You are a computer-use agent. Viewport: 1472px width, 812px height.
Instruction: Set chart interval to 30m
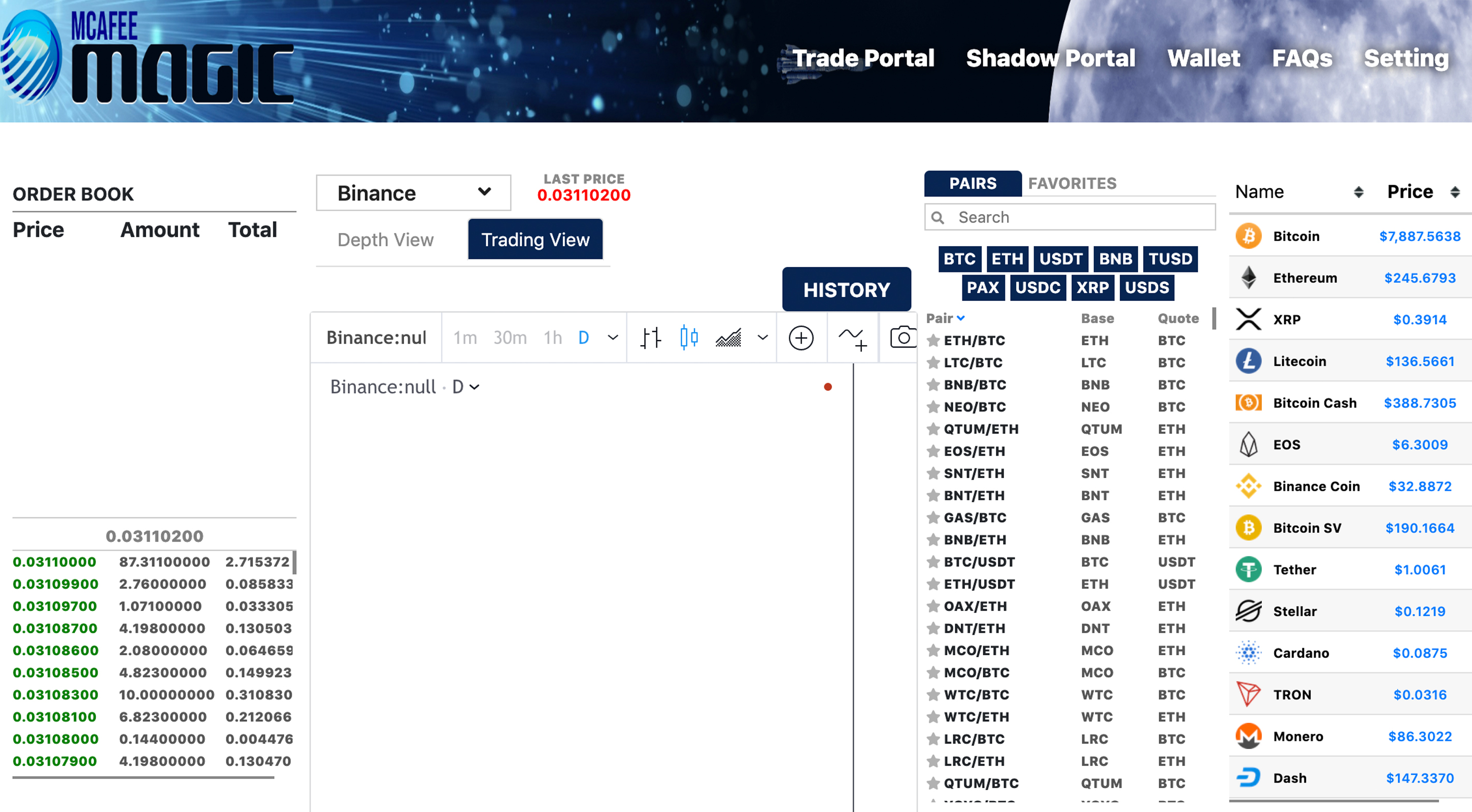510,337
